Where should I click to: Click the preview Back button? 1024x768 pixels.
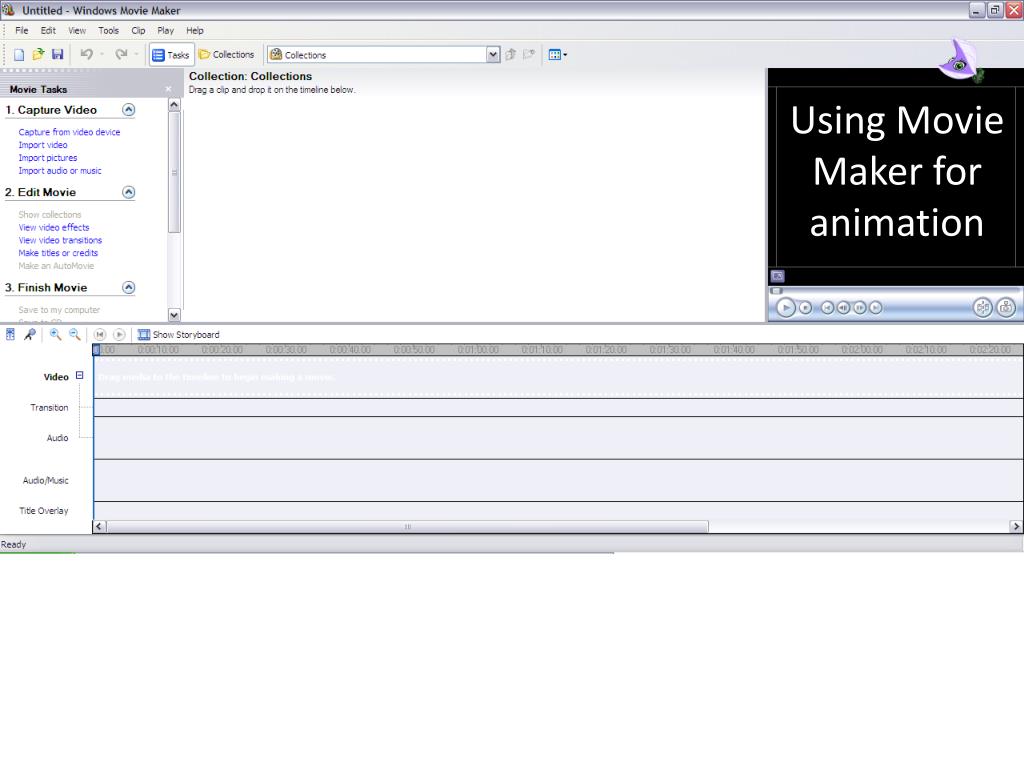[827, 308]
